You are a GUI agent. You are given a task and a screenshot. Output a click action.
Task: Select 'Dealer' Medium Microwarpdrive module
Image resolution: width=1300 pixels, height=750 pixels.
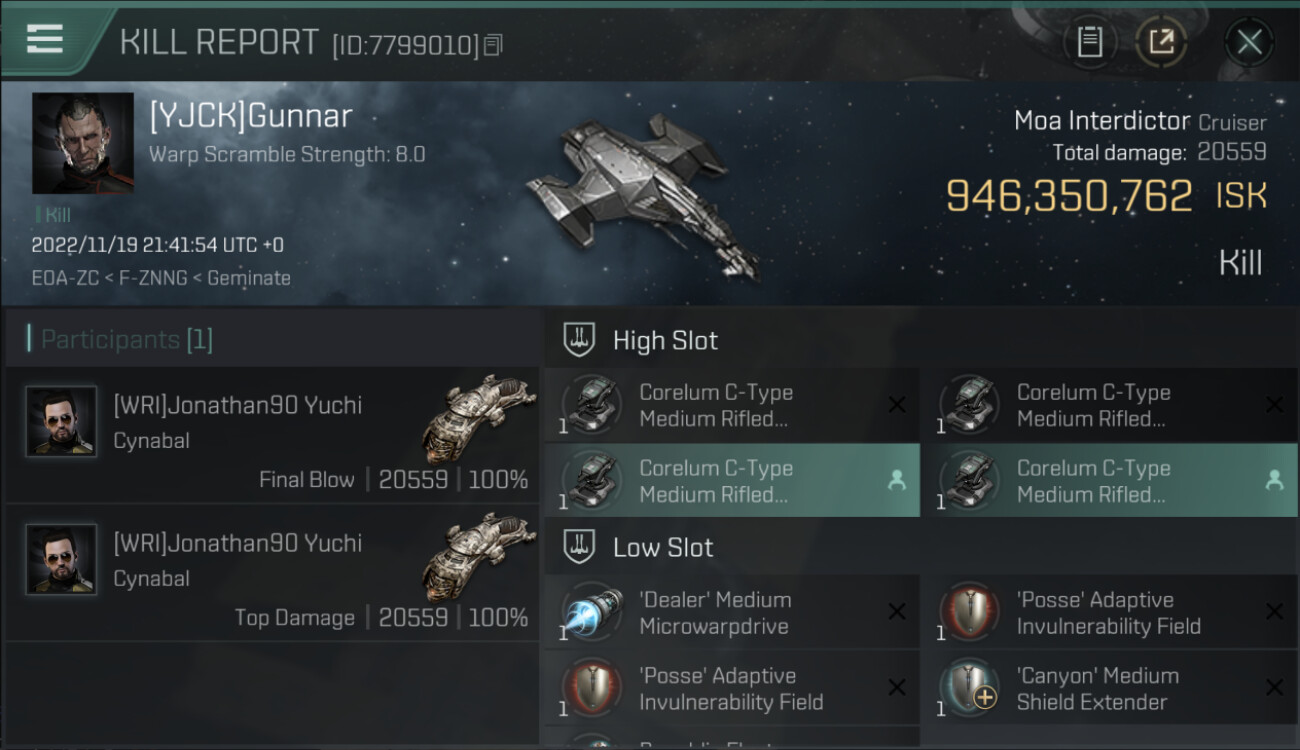click(732, 612)
